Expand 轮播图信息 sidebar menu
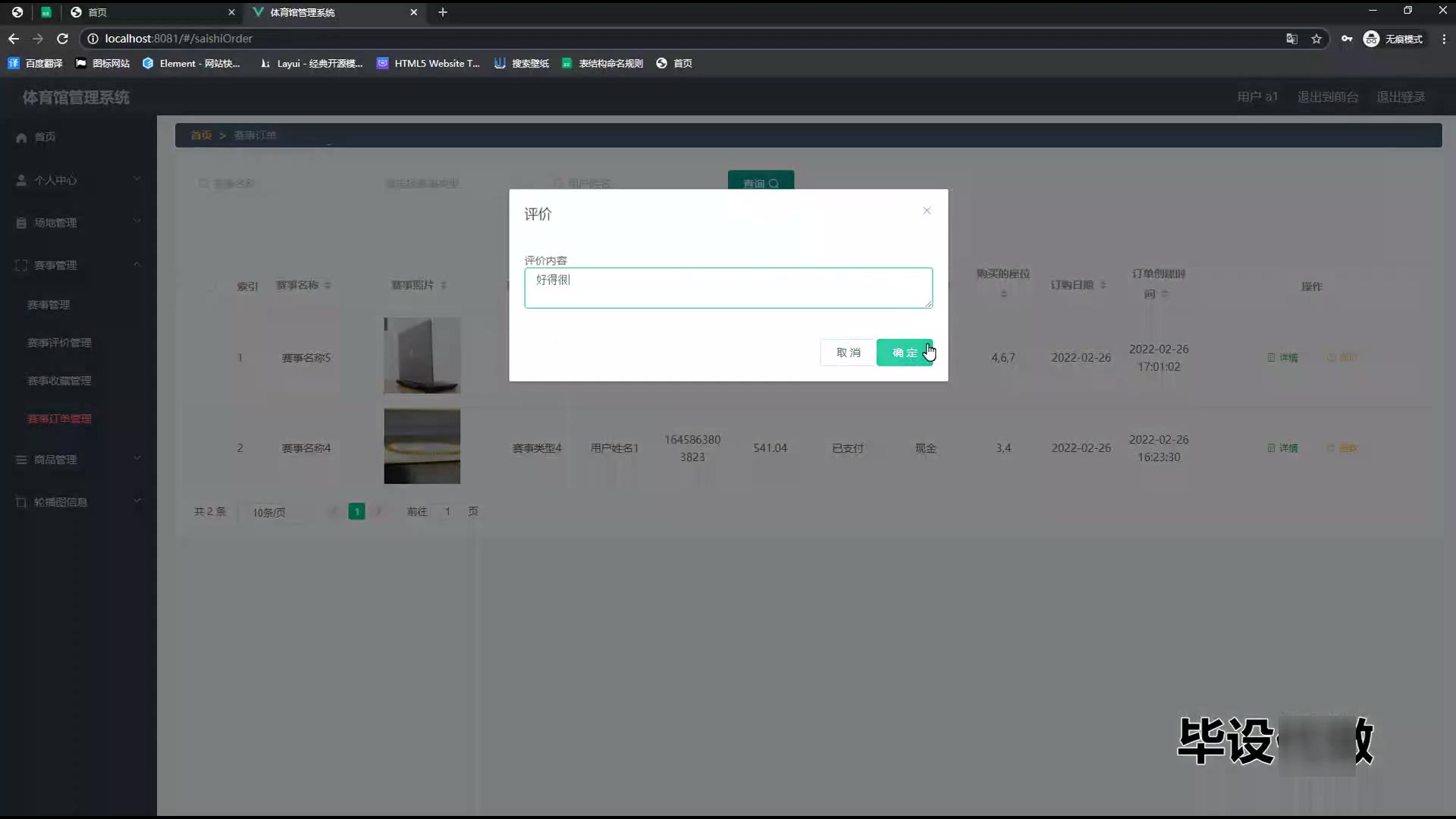 point(78,502)
